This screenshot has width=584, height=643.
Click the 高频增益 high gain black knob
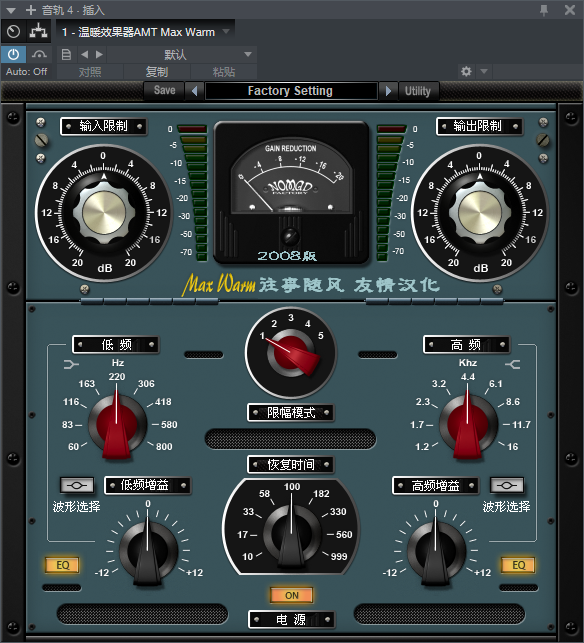(x=436, y=552)
